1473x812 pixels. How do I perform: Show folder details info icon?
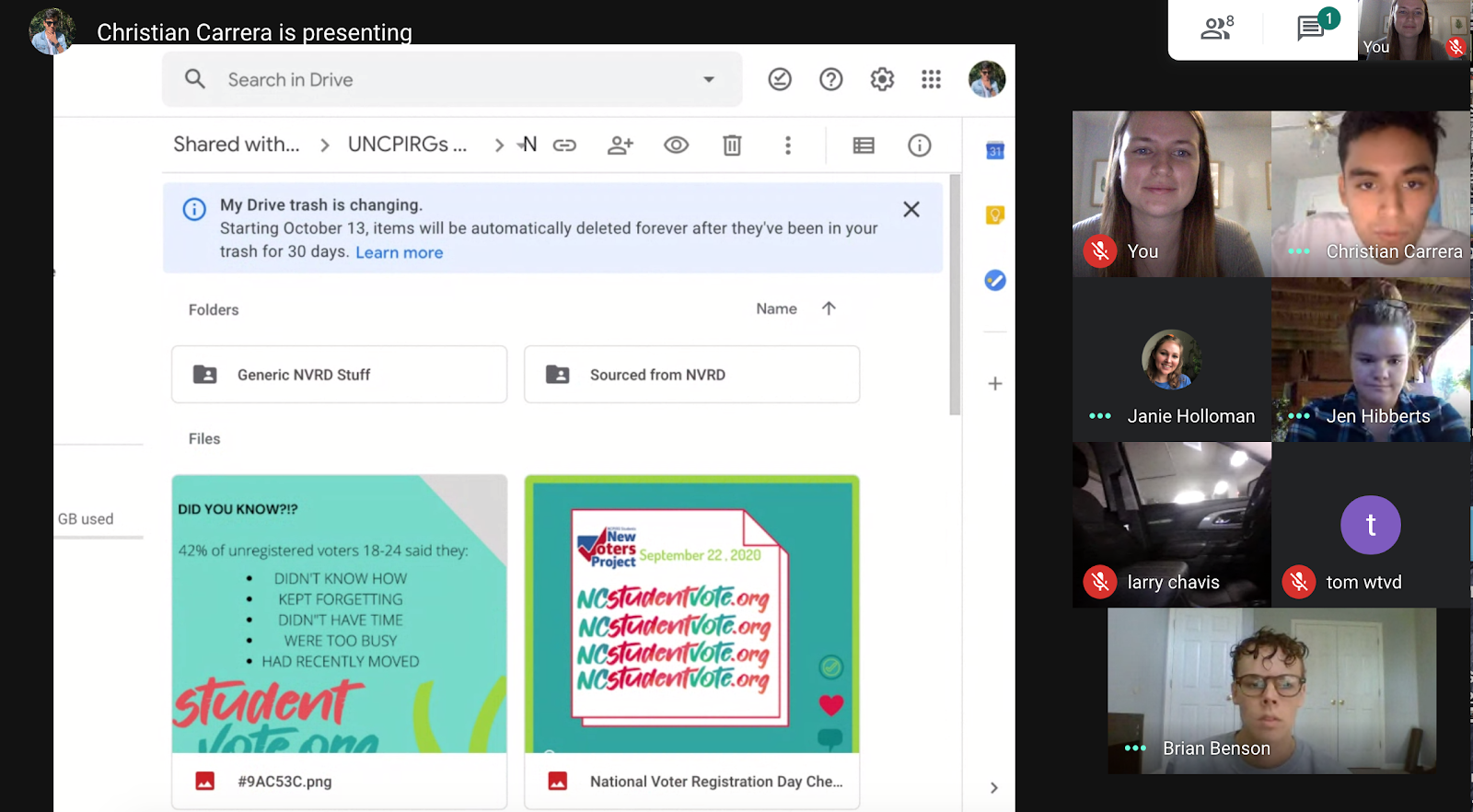[920, 145]
